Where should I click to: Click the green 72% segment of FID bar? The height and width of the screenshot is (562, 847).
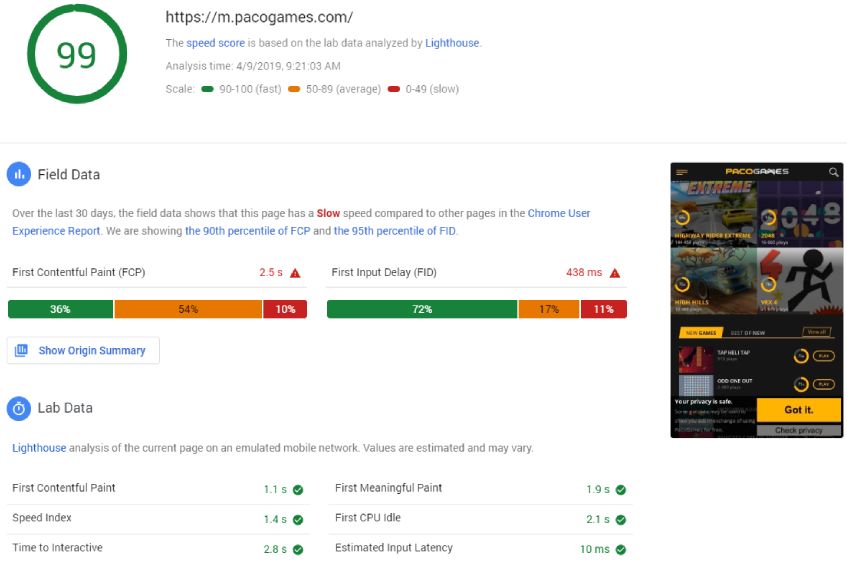click(422, 309)
